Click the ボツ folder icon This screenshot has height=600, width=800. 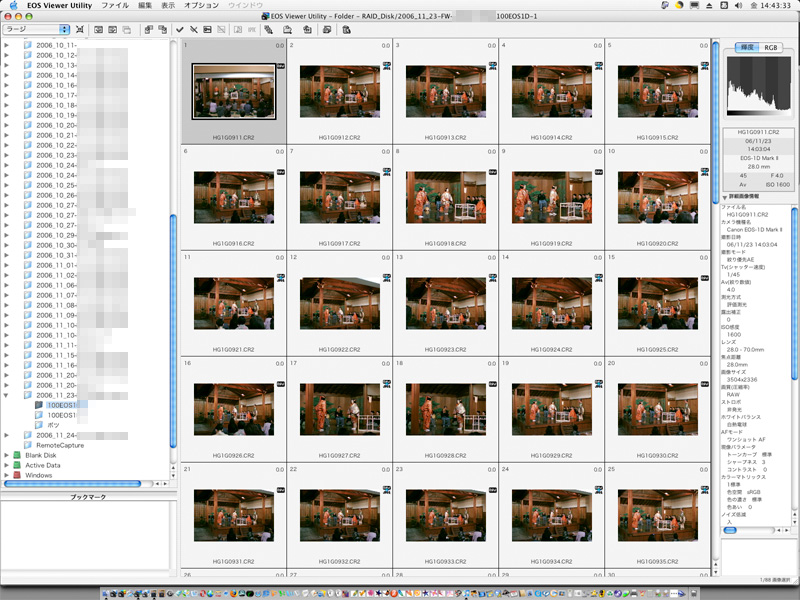[39, 425]
